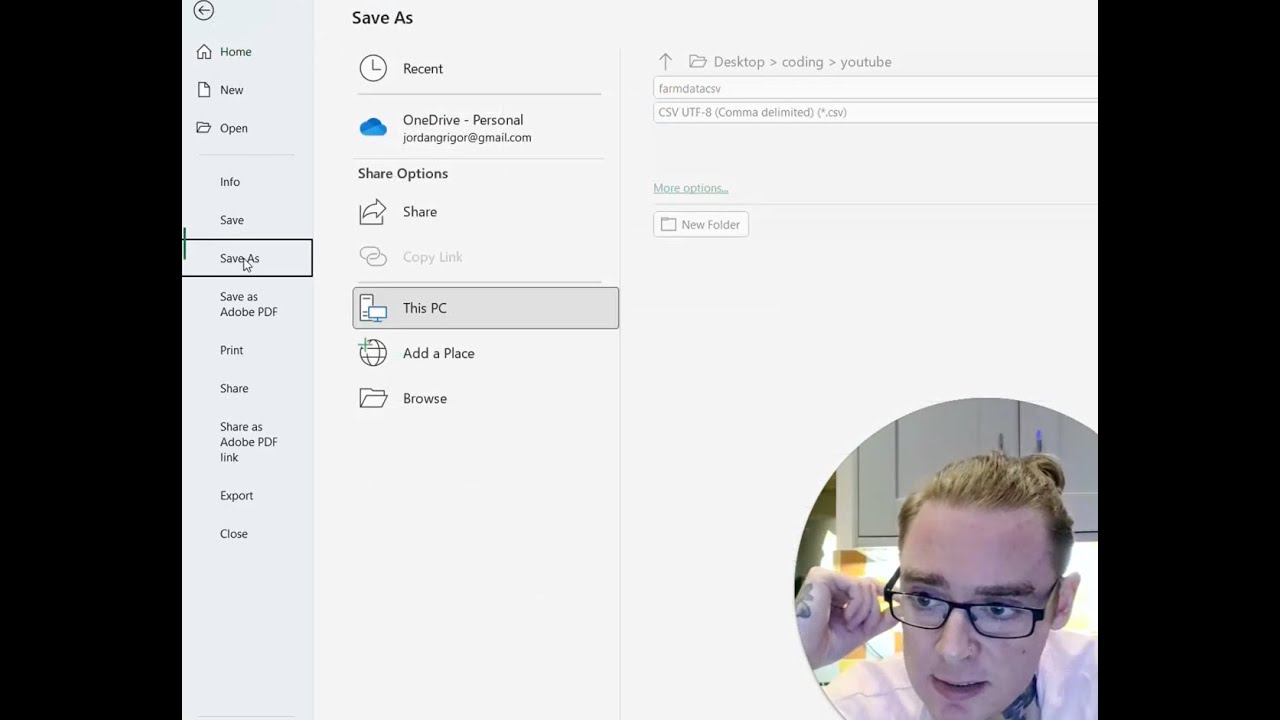Image resolution: width=1280 pixels, height=720 pixels.
Task: Click the Add a Place globe icon
Action: (x=373, y=352)
